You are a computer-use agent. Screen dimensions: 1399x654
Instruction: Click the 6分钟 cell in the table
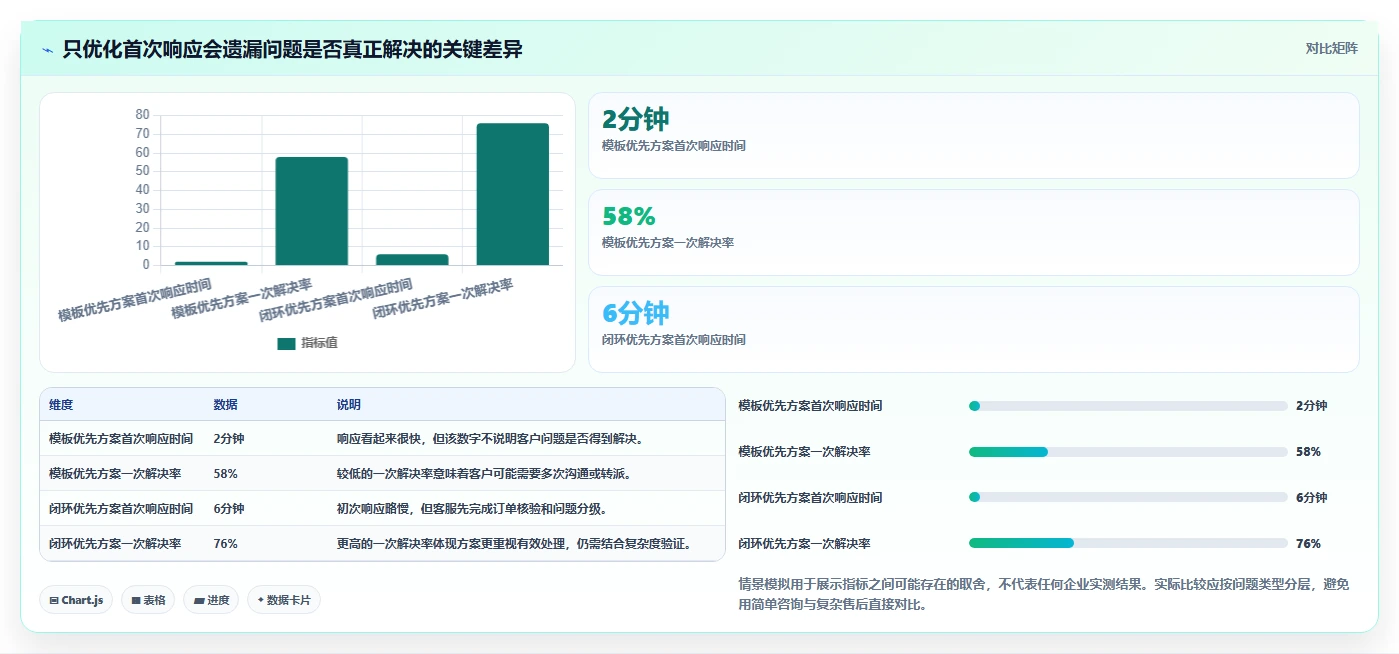click(229, 509)
